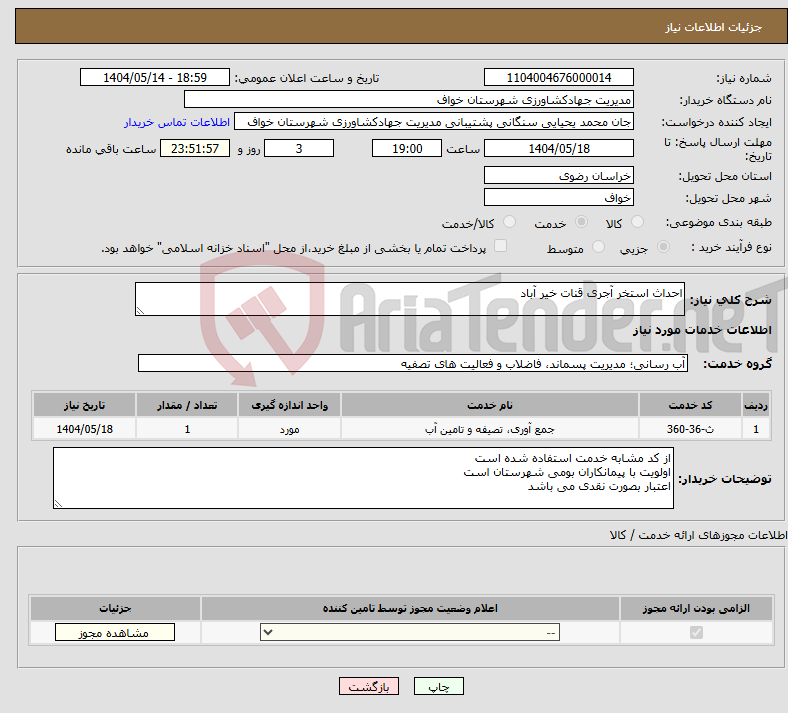Click the deadline time field 19:00

[407, 148]
